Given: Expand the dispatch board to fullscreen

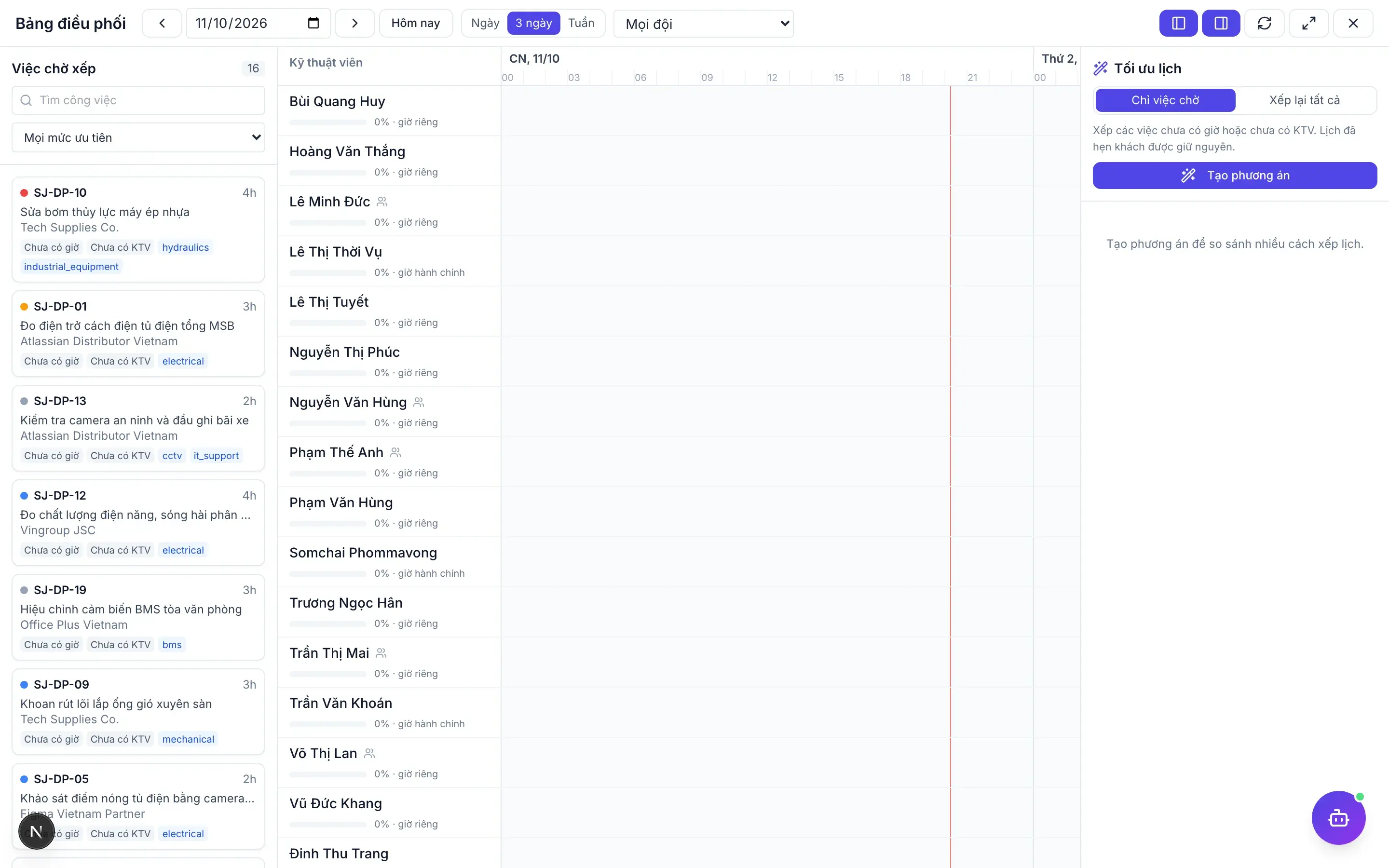Looking at the screenshot, I should (1308, 23).
